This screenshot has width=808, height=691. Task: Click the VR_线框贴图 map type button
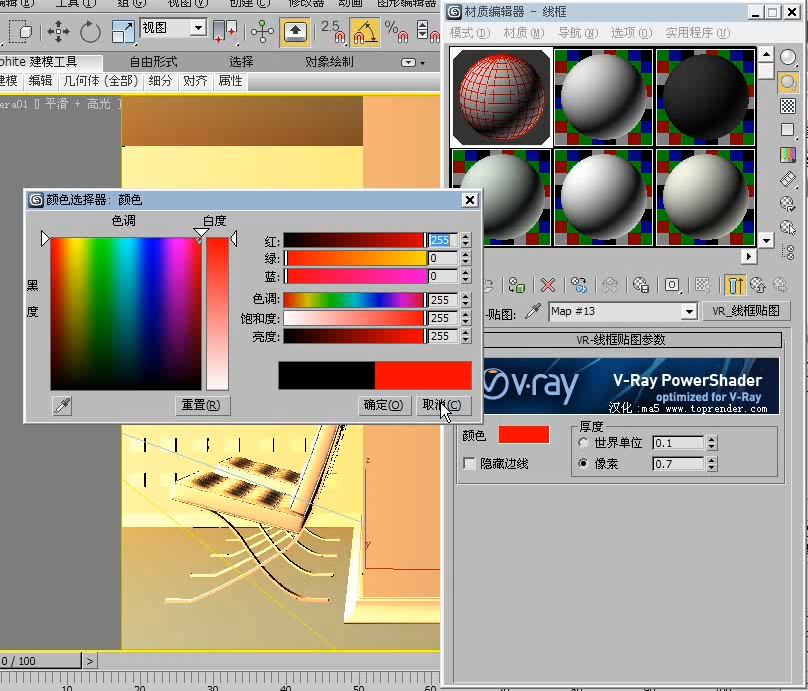coord(746,311)
